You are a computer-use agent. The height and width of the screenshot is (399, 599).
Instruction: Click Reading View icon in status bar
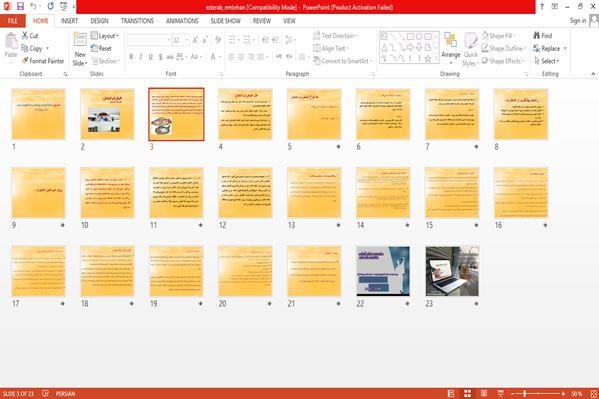point(484,393)
